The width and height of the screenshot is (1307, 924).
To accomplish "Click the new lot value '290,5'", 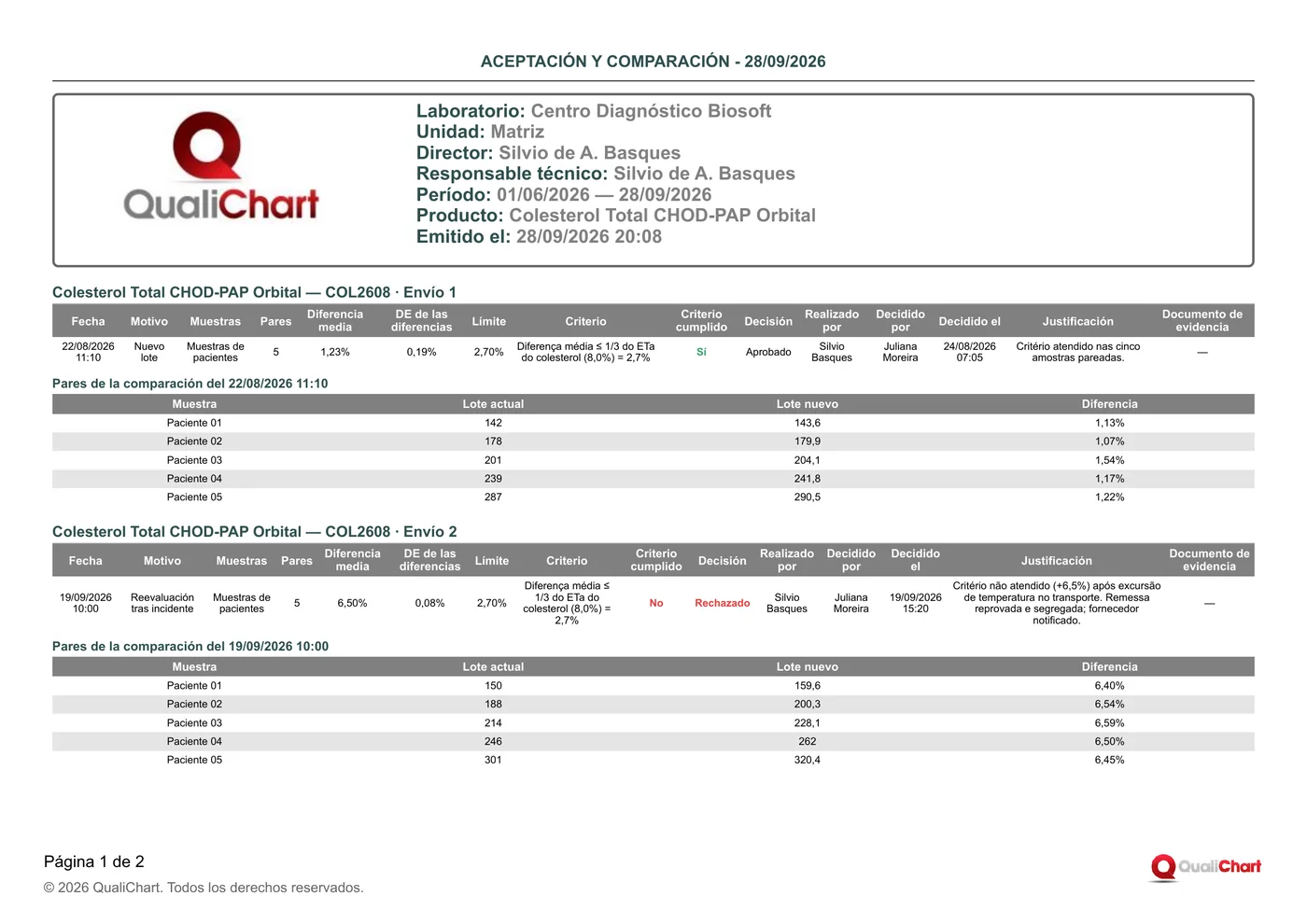I will click(808, 497).
